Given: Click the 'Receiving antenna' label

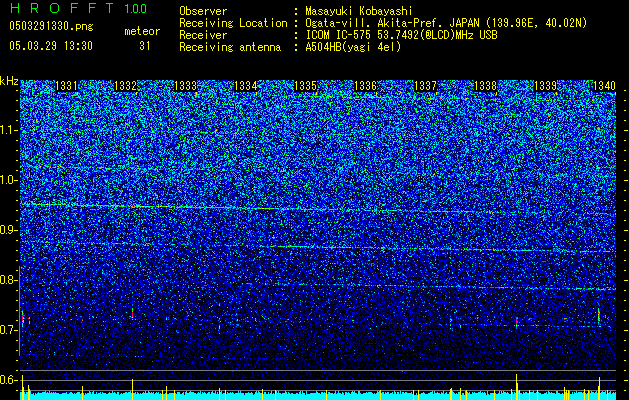Looking at the screenshot, I should click(x=230, y=47).
